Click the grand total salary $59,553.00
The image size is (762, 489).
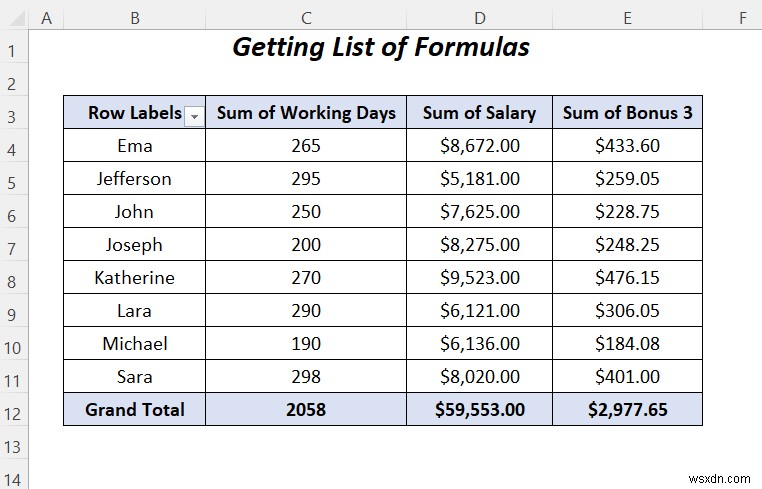[480, 409]
